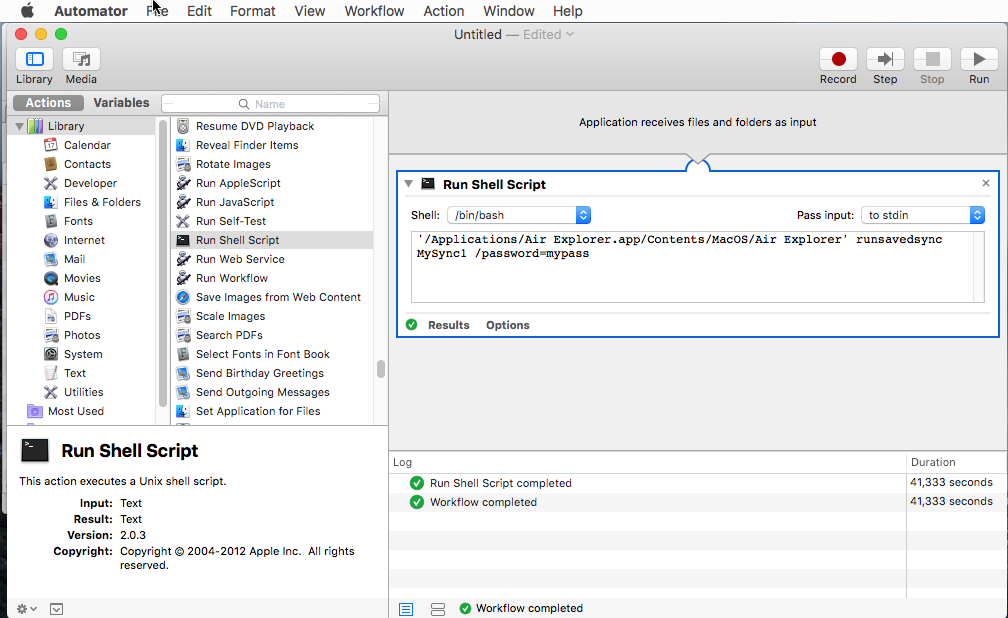Select Run AppleScript action
1008x618 pixels.
tap(238, 183)
